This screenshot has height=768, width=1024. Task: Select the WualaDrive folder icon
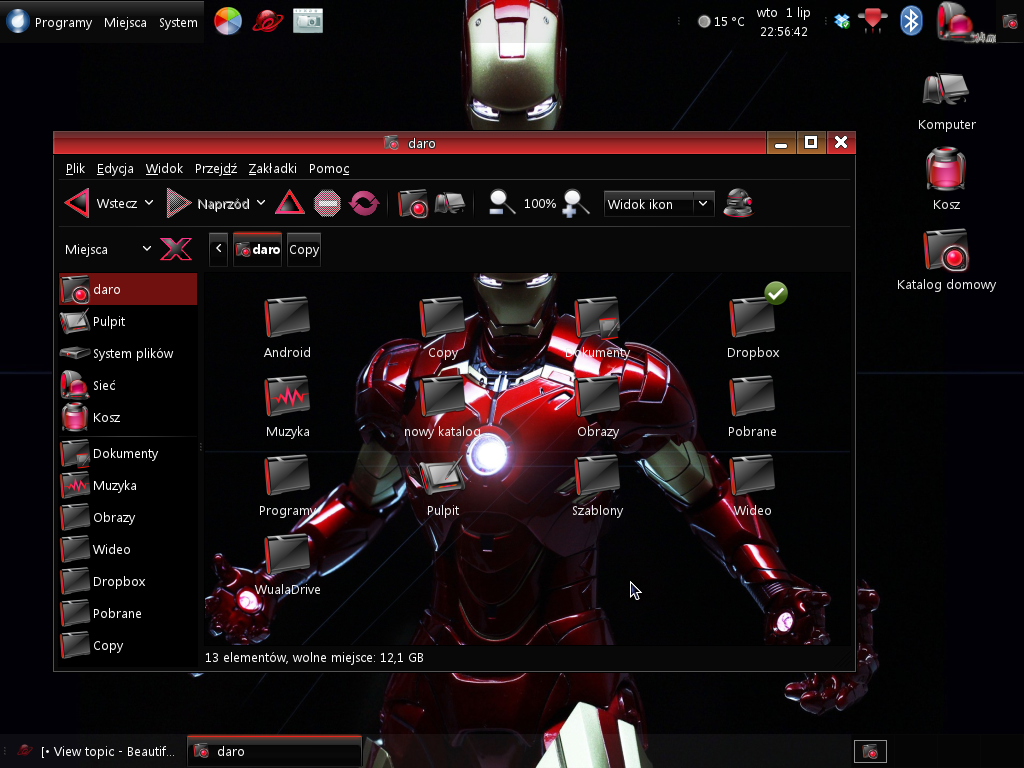click(287, 555)
